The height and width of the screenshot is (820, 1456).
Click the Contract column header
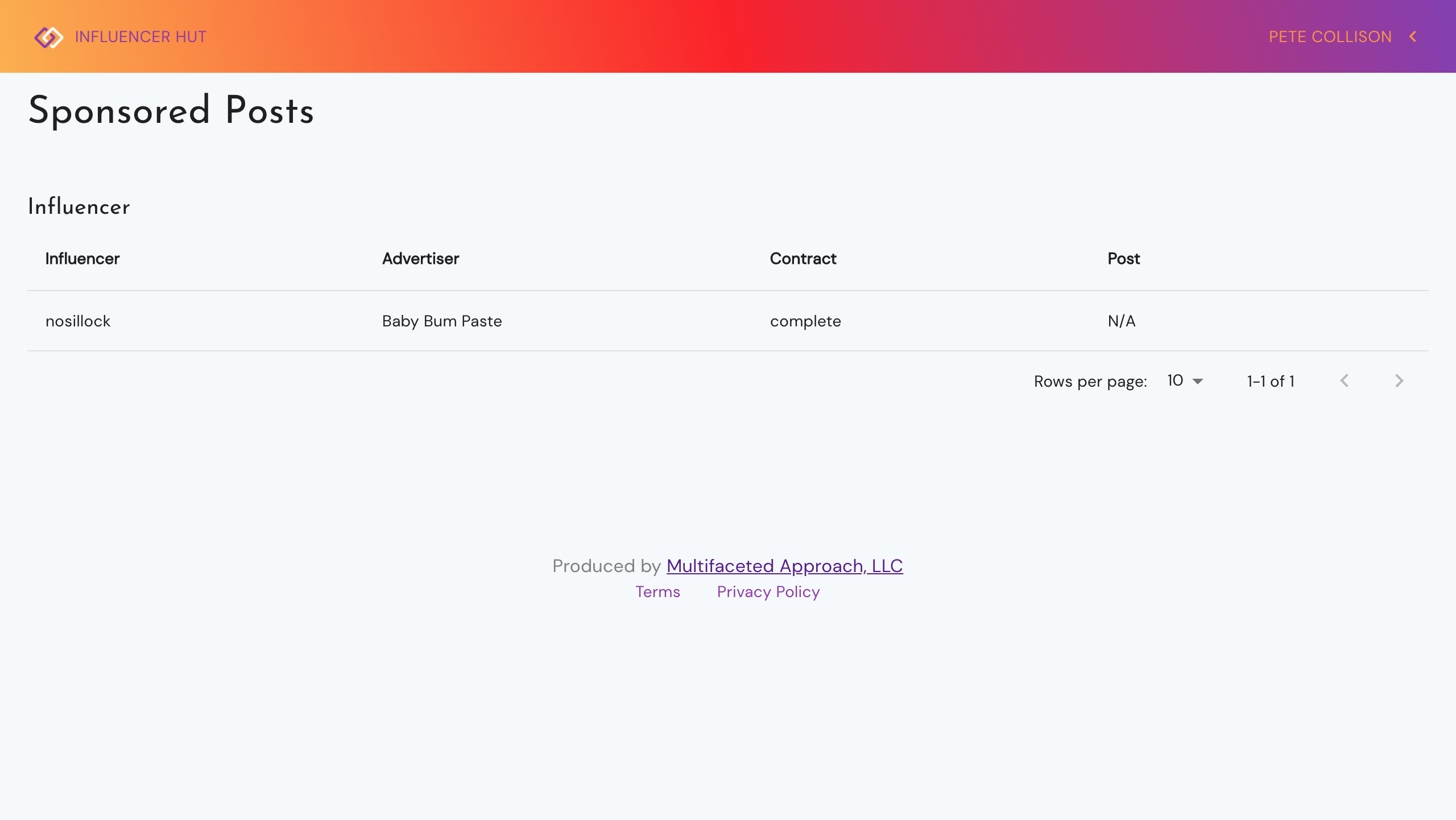pos(803,259)
